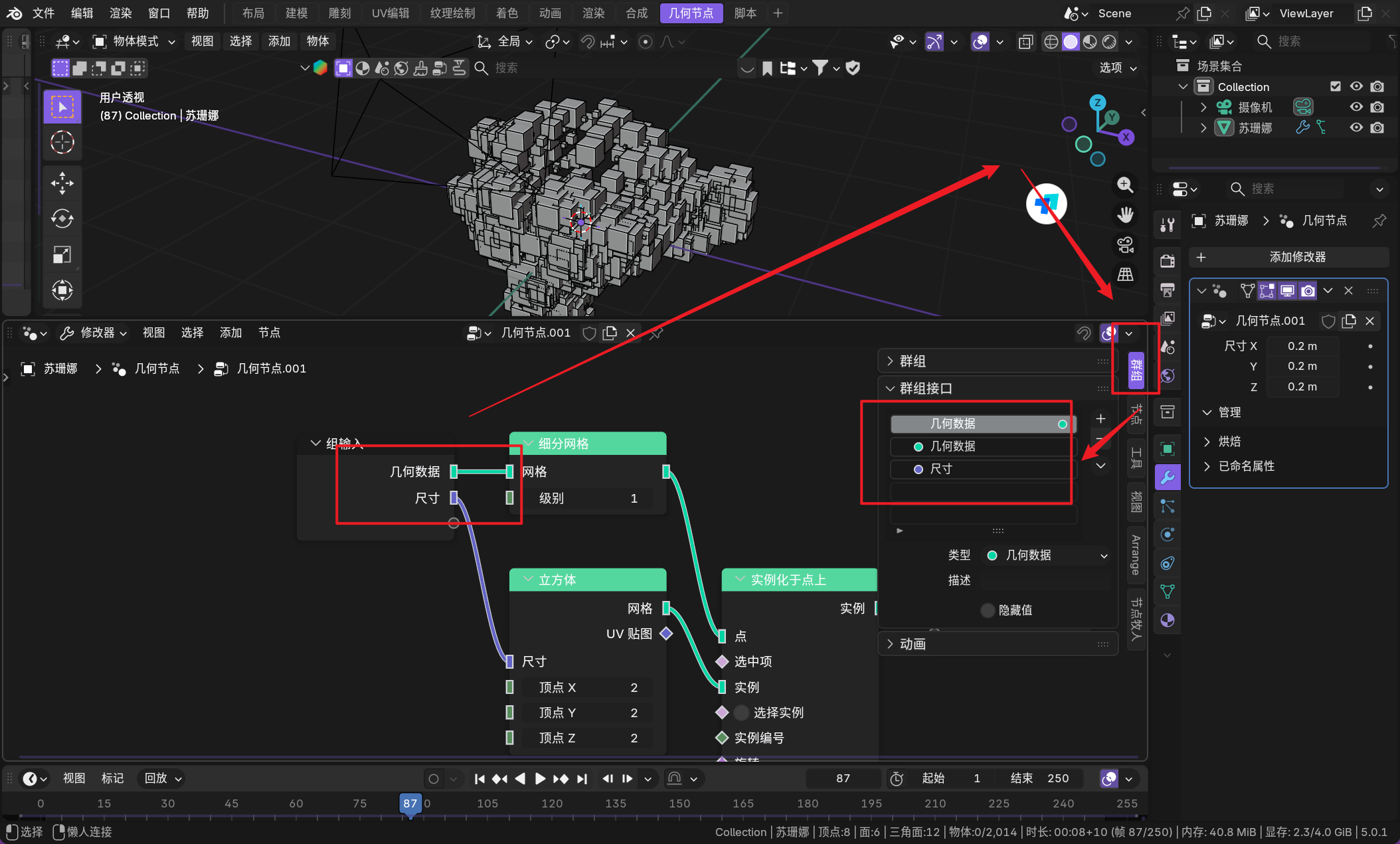
Task: Open the Modifier wrench properties tab
Action: 1168,477
